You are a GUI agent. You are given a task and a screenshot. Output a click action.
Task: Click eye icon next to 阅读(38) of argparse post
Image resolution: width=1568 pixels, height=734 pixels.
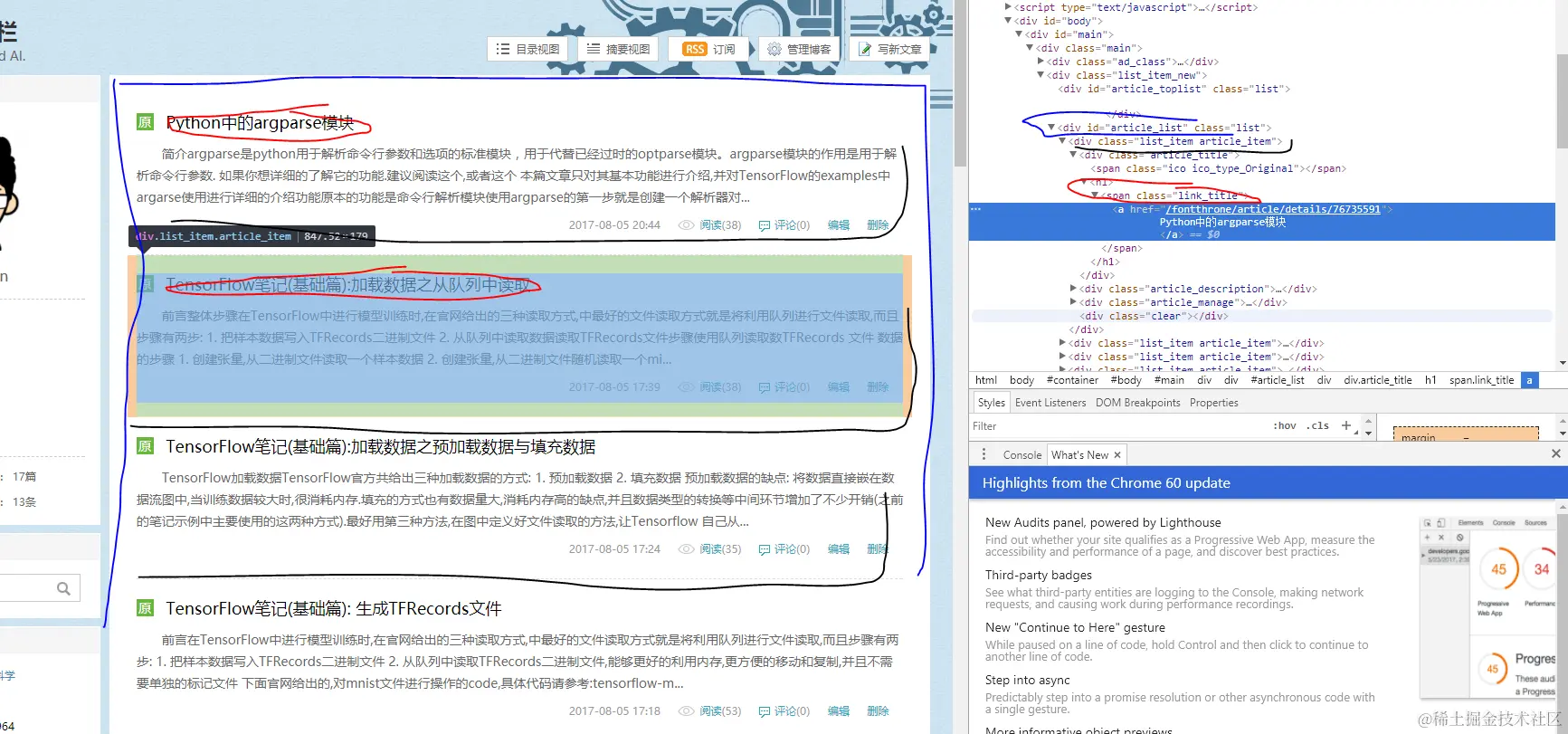click(687, 225)
